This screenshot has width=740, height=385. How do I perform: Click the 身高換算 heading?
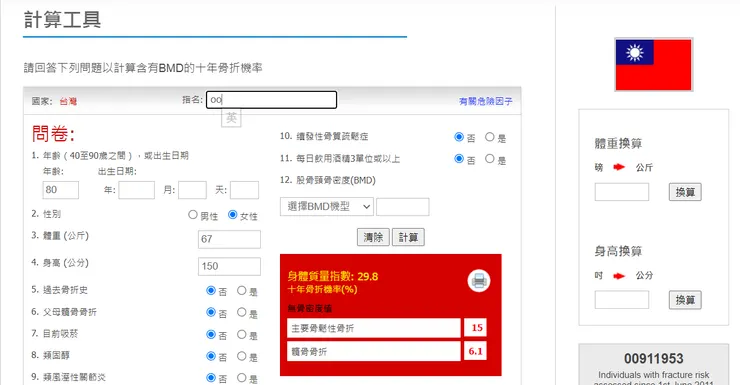(618, 251)
